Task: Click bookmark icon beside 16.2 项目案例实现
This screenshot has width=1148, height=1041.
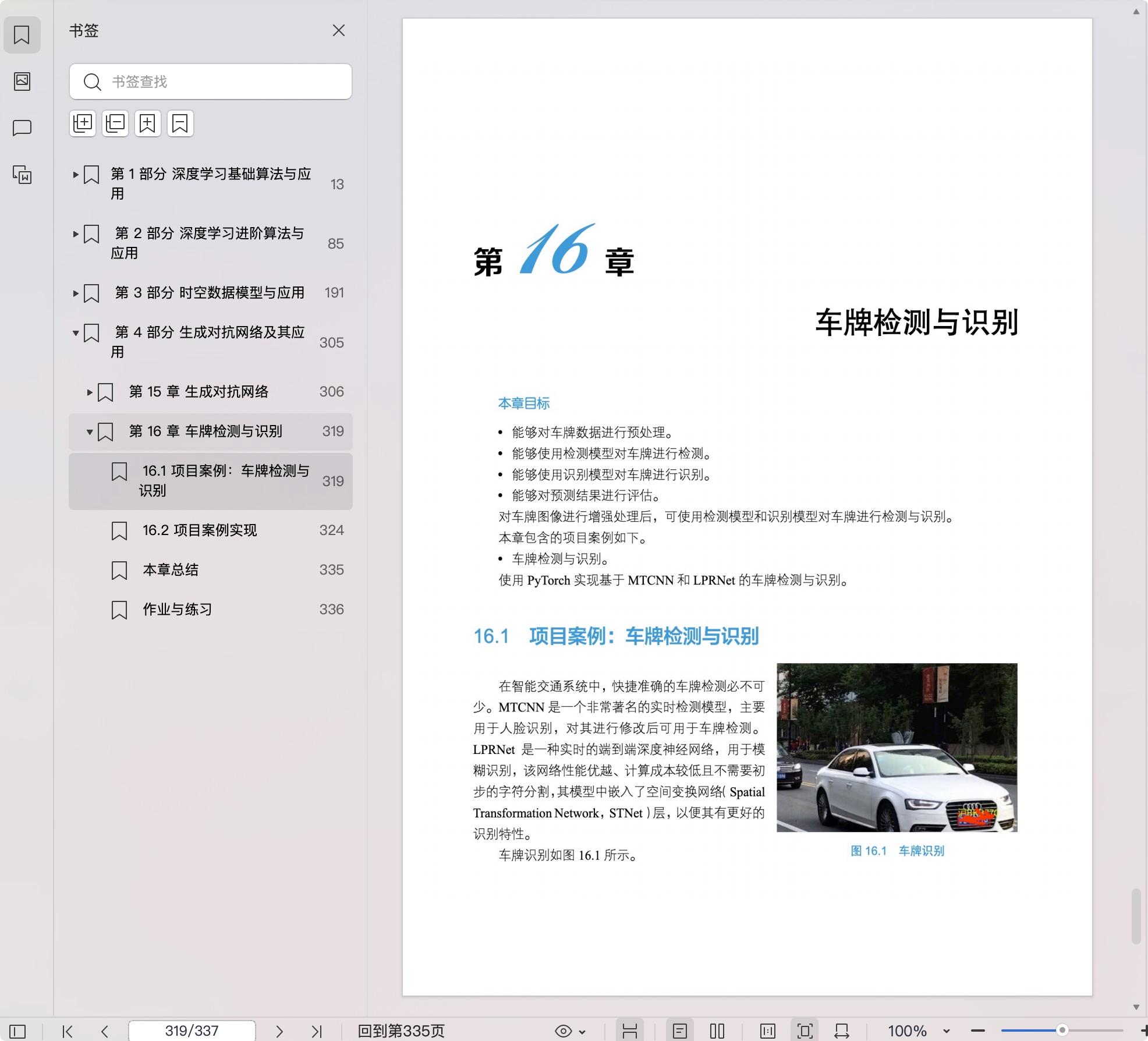Action: [119, 530]
